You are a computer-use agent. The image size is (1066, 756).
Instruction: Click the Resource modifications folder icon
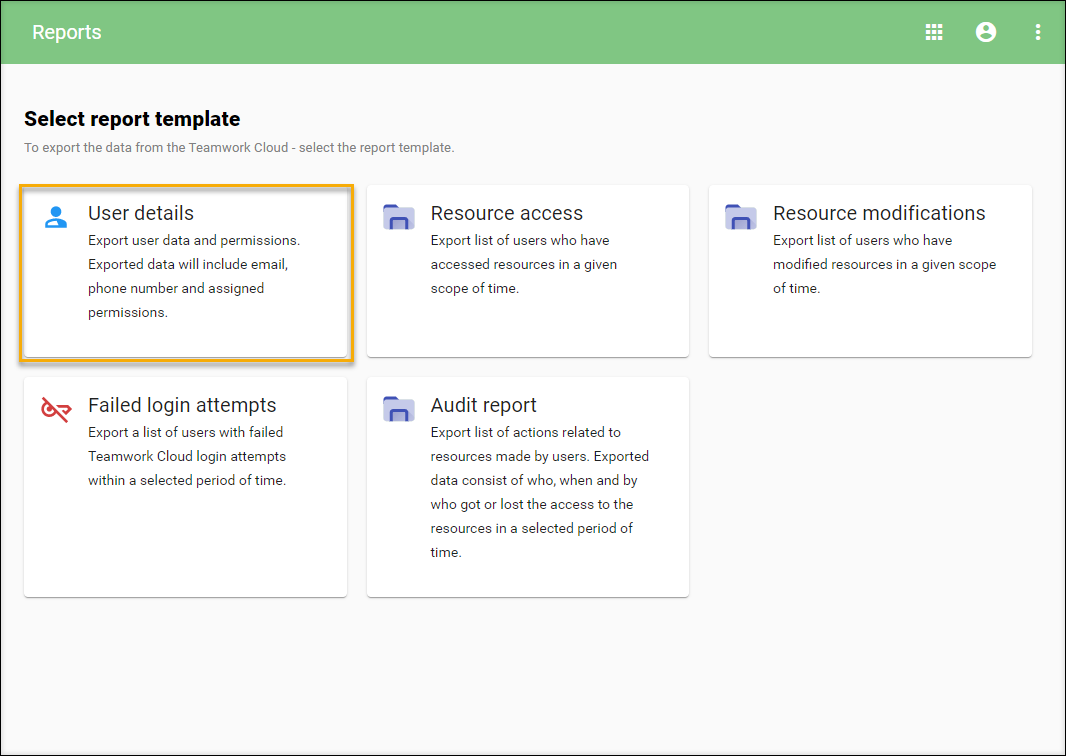741,217
